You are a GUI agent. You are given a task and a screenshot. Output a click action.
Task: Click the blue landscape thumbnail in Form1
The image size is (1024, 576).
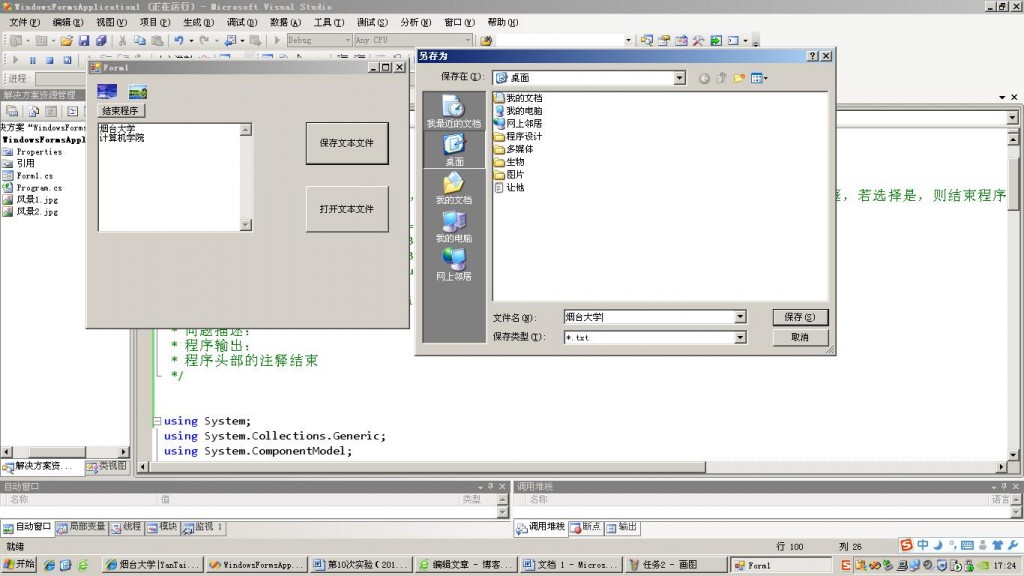point(107,91)
